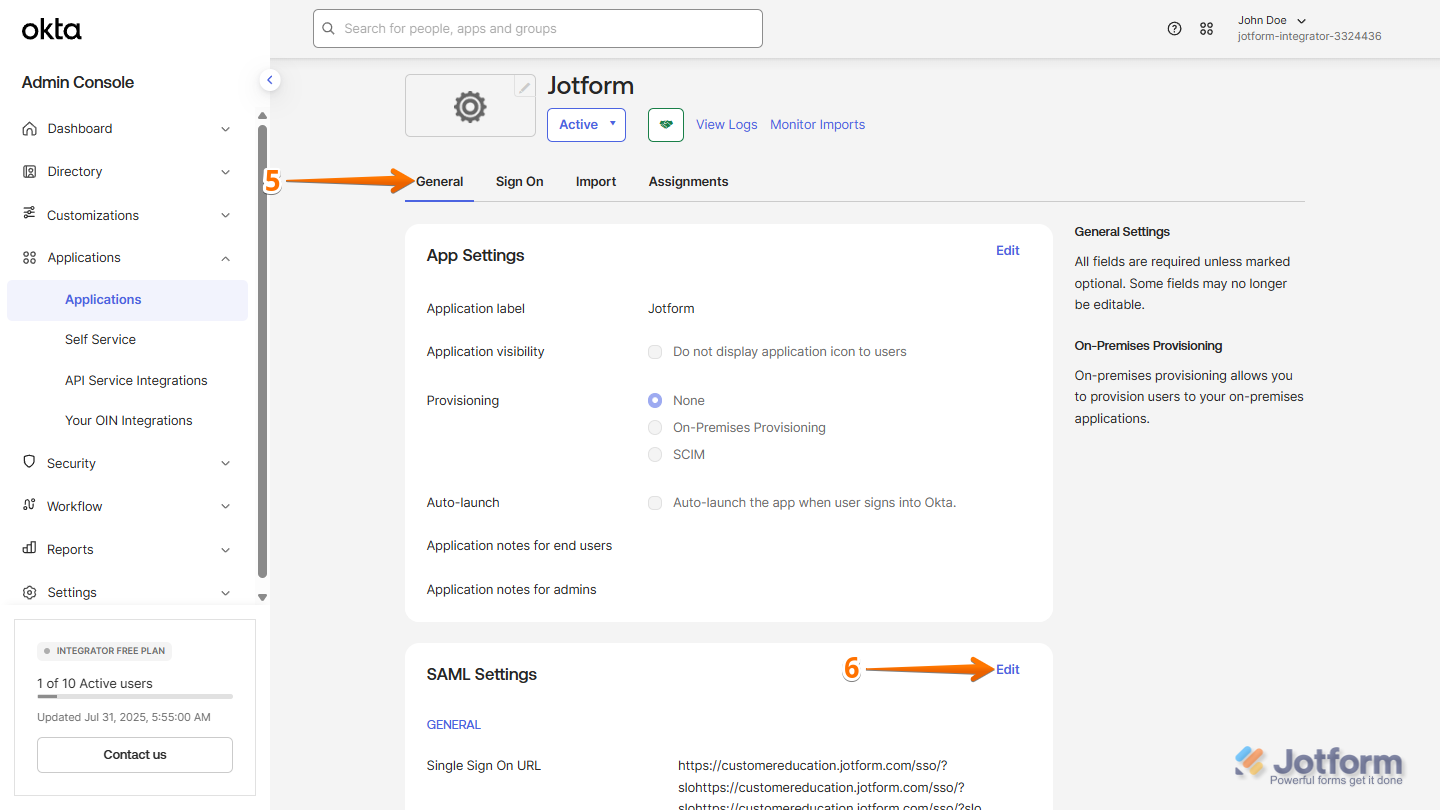Switch to the Sign On tab
This screenshot has width=1440, height=810.
coord(520,181)
